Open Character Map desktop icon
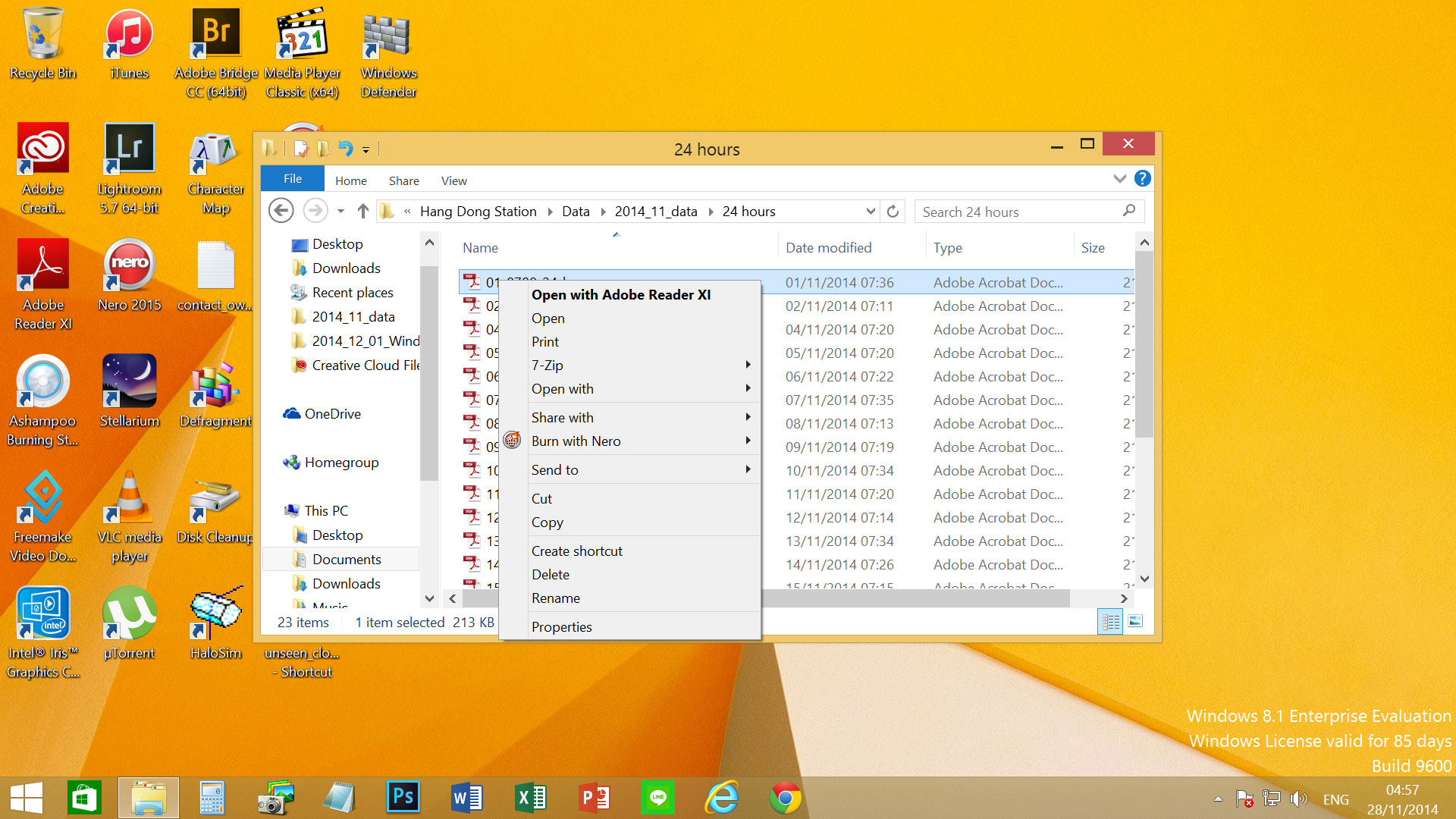 click(216, 169)
